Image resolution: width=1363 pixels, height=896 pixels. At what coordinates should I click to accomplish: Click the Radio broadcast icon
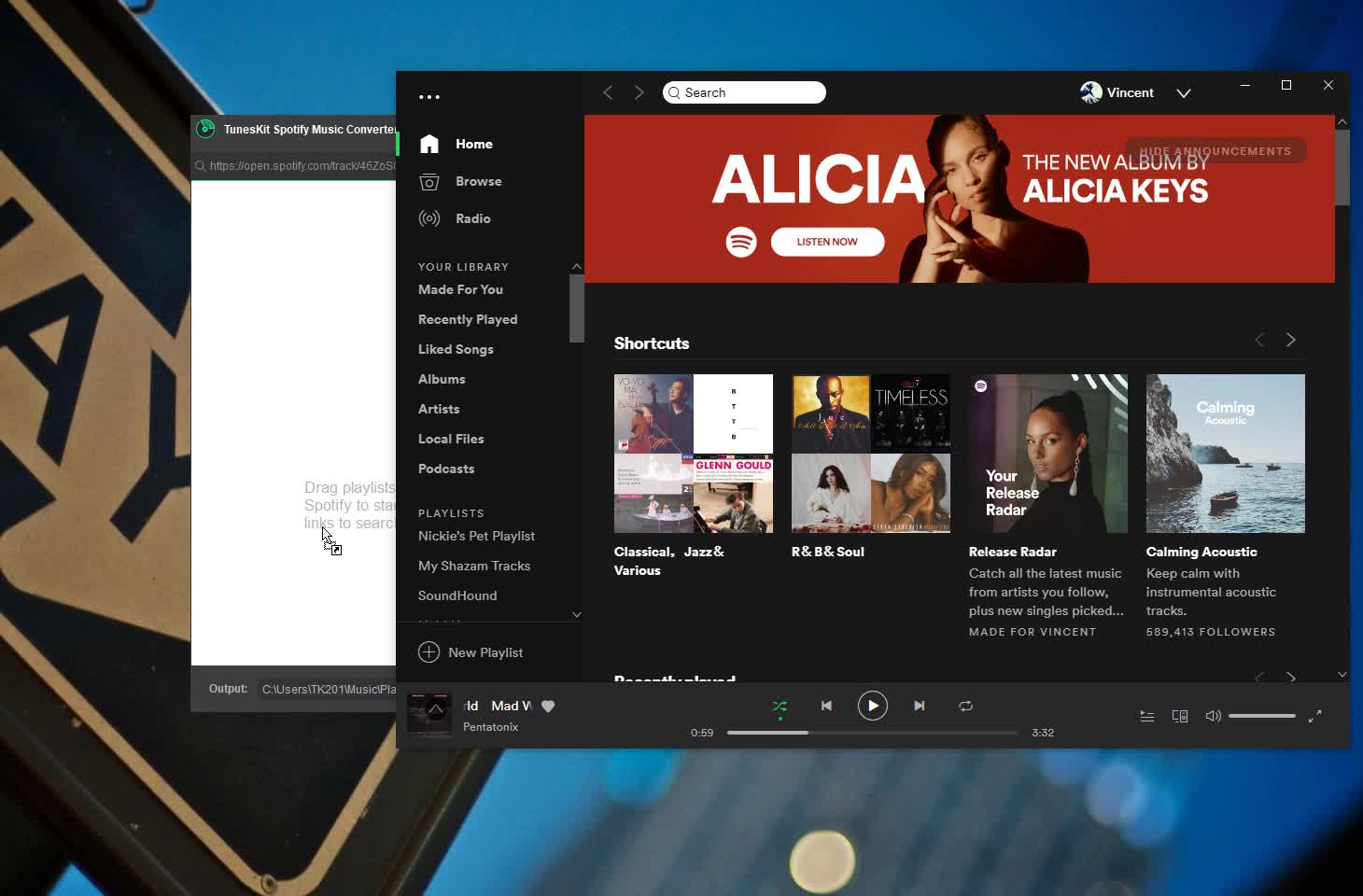pos(429,218)
